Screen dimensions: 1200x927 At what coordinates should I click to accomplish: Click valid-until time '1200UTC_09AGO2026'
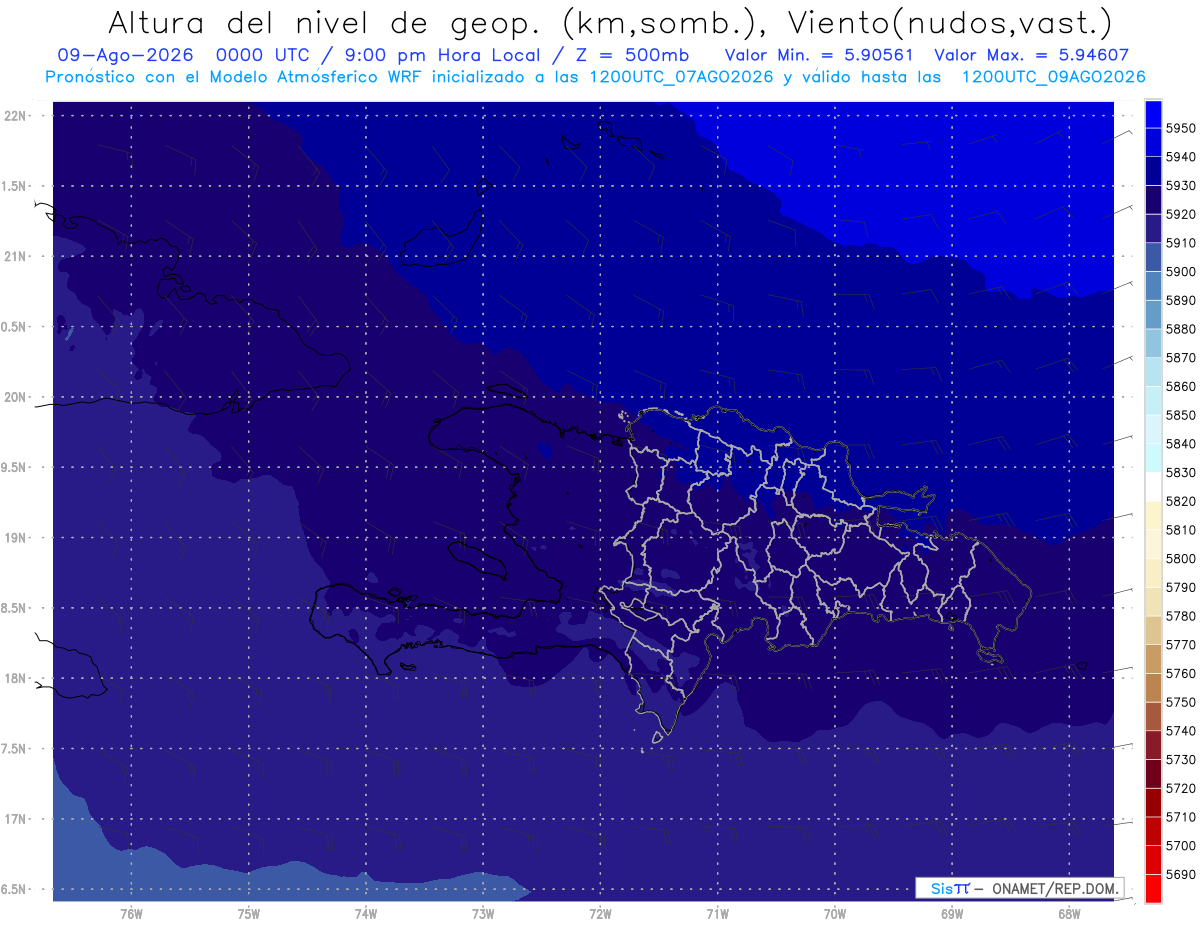pyautogui.click(x=1053, y=77)
